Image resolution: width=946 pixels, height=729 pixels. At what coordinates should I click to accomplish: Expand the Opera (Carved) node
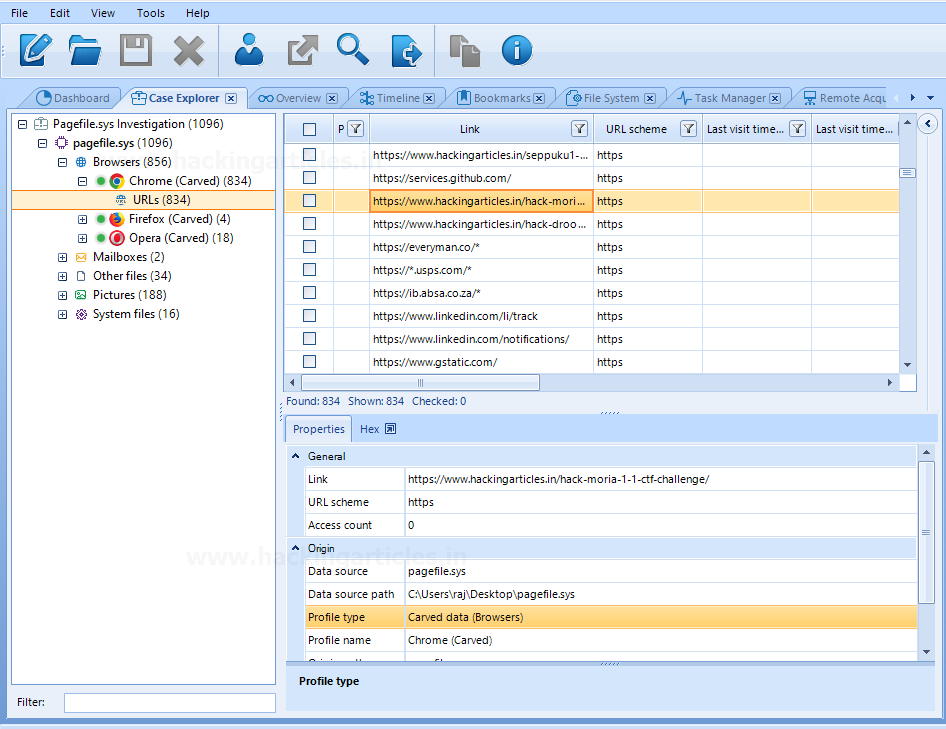coord(83,238)
